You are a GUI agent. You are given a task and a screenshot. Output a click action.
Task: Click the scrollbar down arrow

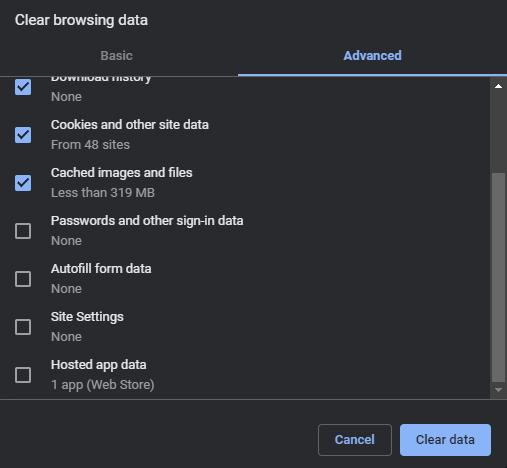[498, 390]
